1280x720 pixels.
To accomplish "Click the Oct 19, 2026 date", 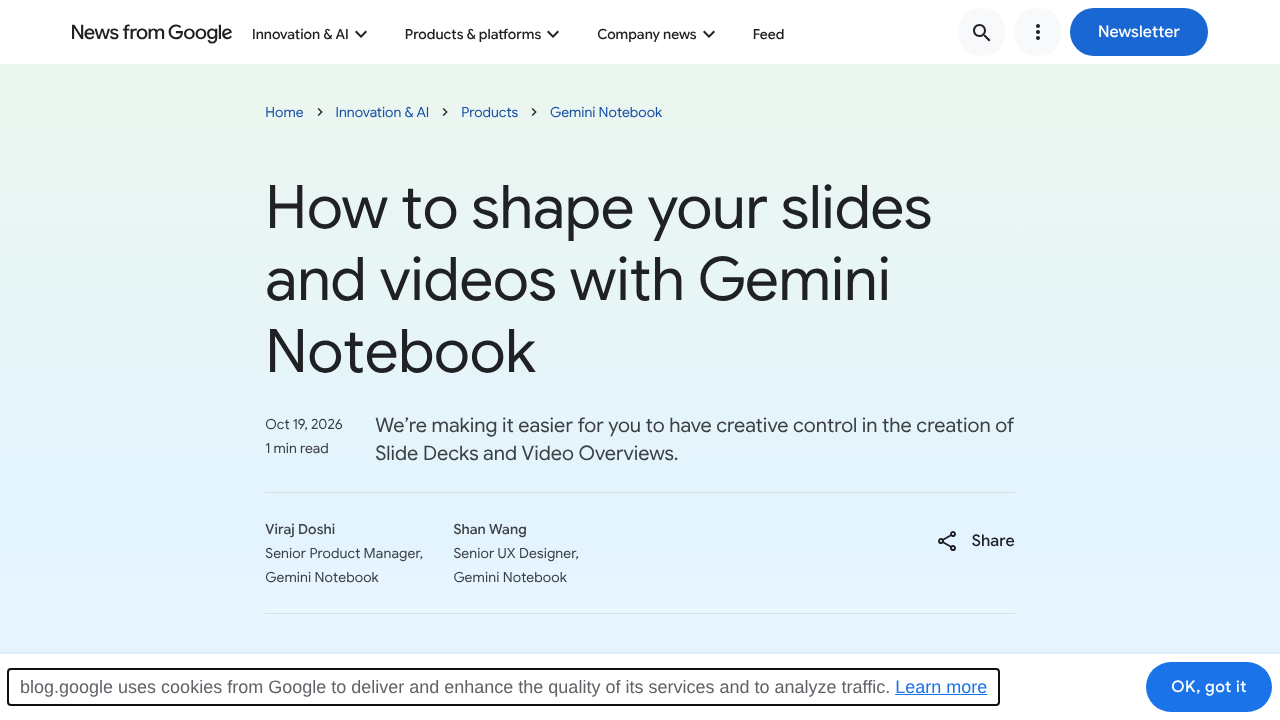I will pos(304,424).
